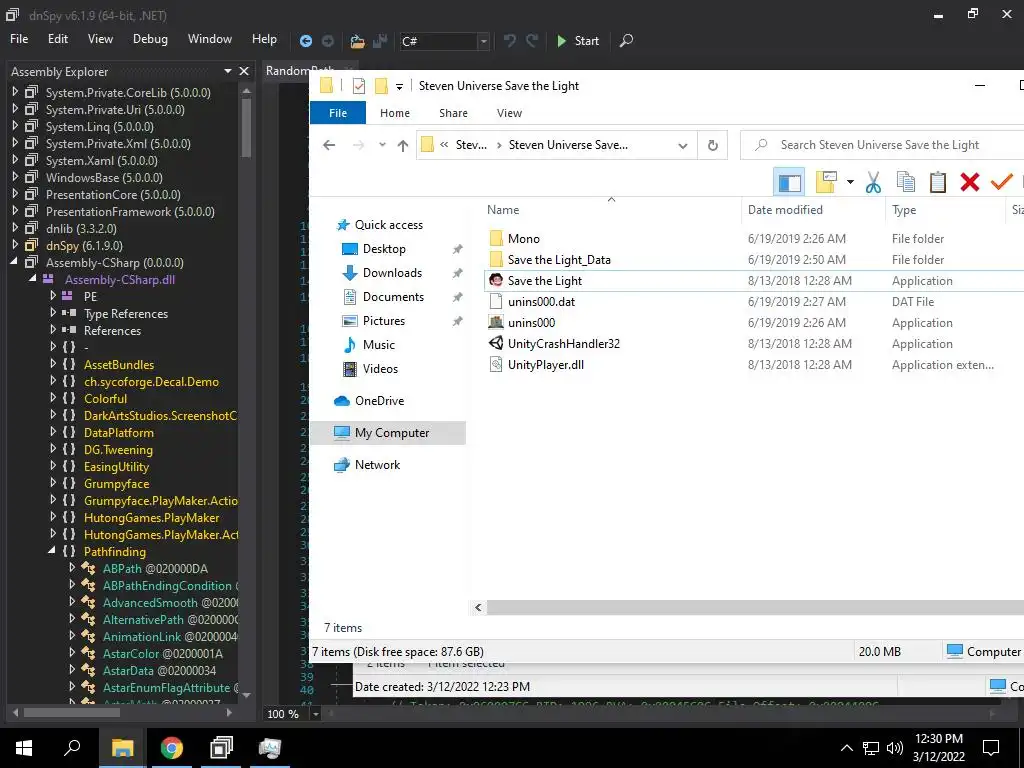The height and width of the screenshot is (768, 1024).
Task: Click the Windows Start button
Action: (x=24, y=748)
